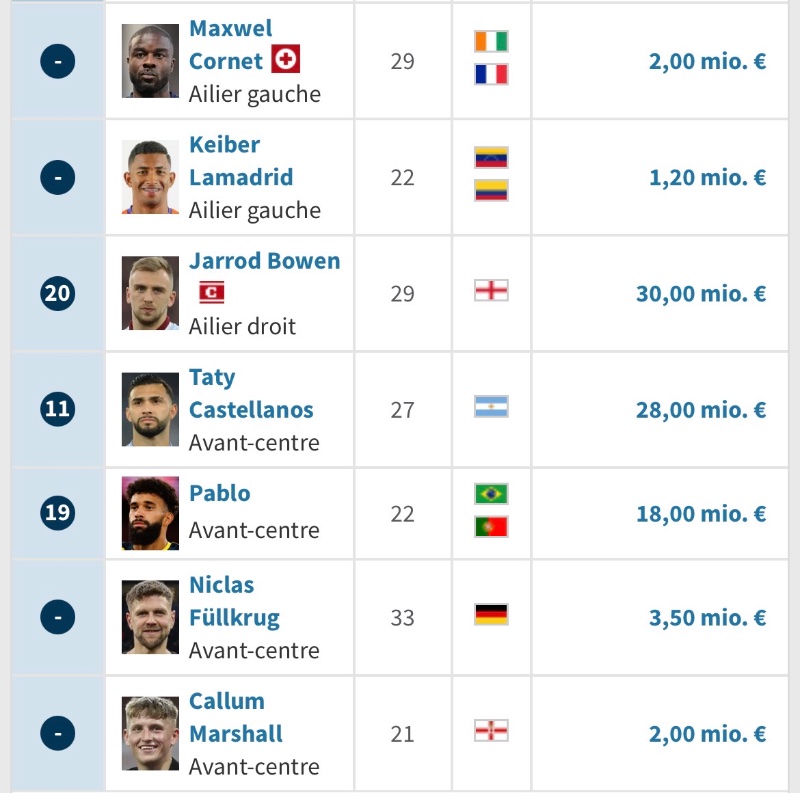Click Northern Ireland flag for Callum Marshall

491,731
